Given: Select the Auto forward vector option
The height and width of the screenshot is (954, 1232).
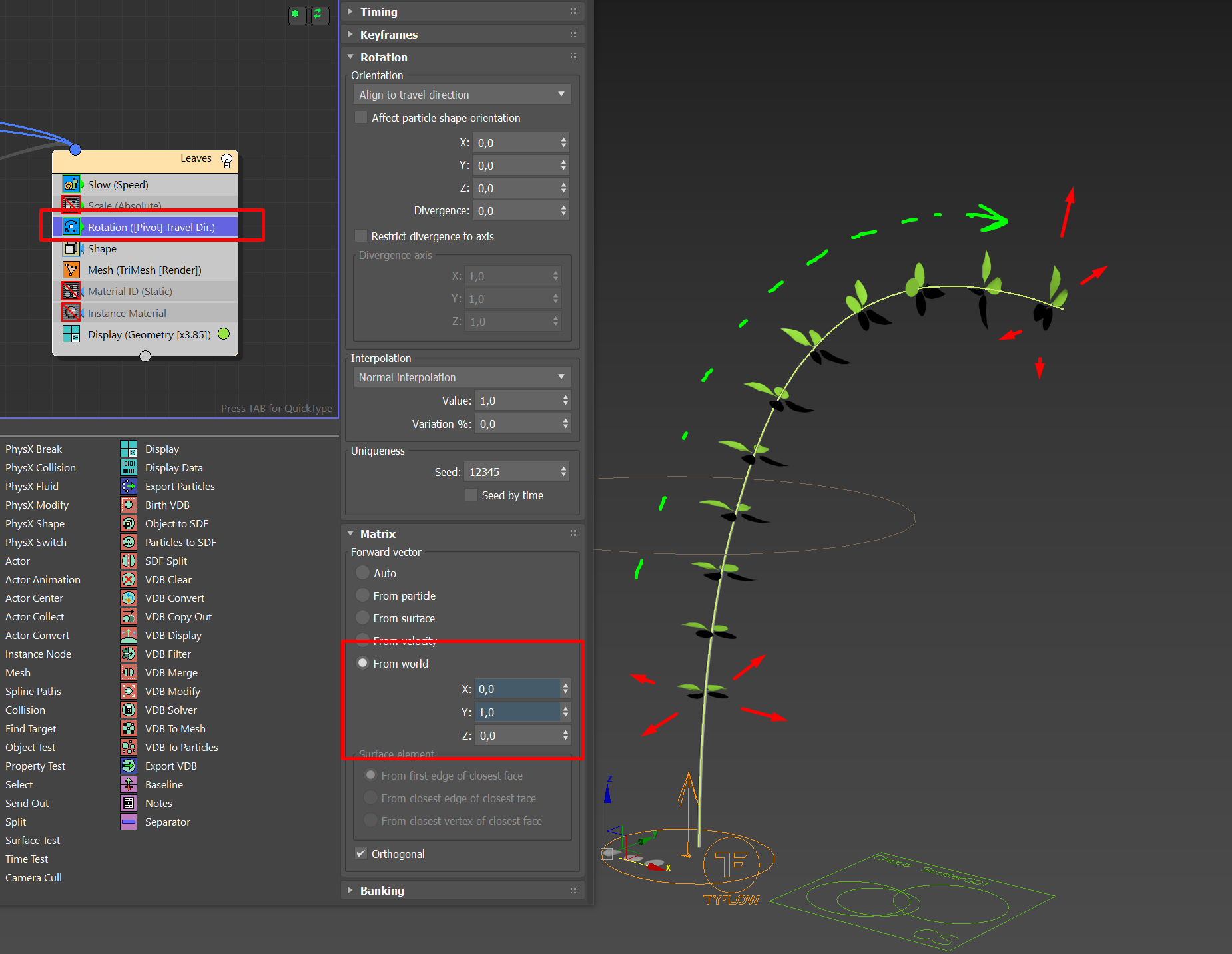Looking at the screenshot, I should [363, 573].
